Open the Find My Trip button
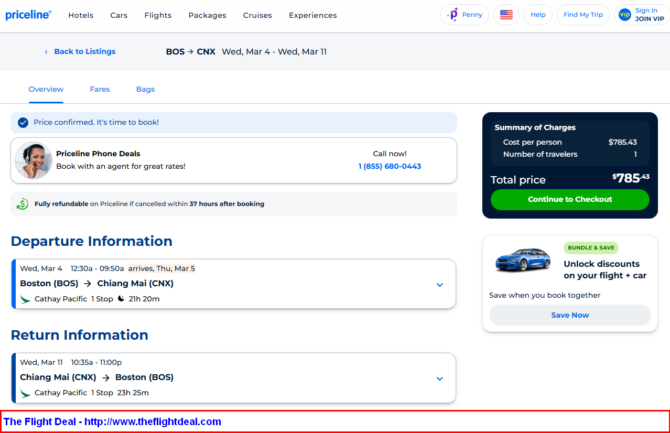670x433 pixels. (x=583, y=15)
